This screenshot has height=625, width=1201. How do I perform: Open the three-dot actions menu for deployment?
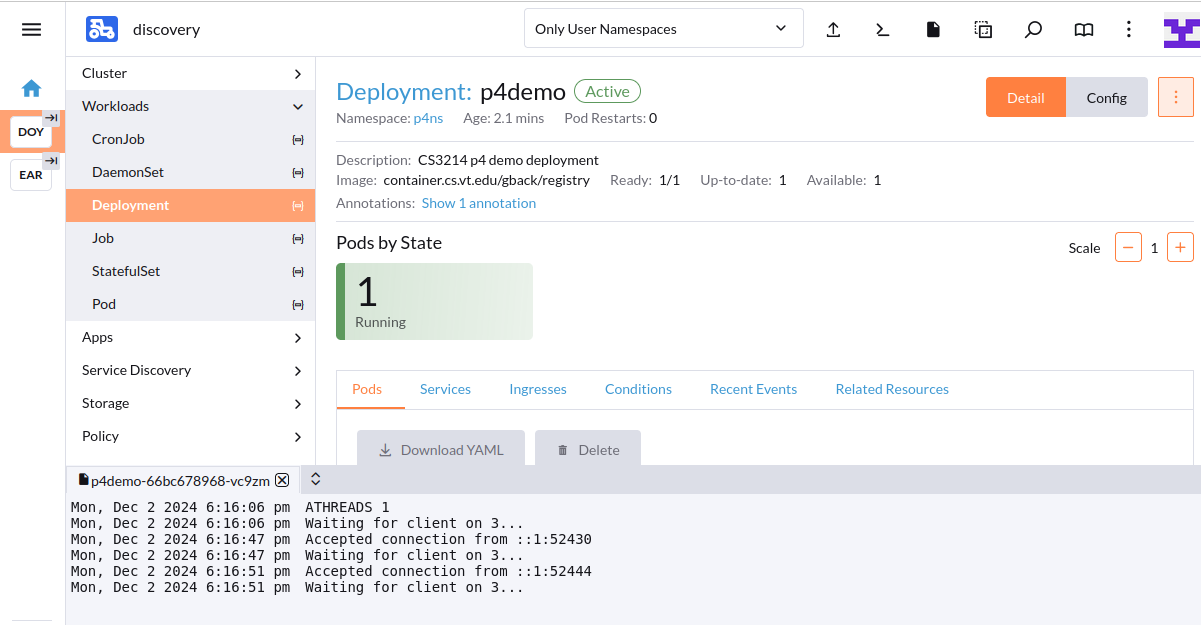pyautogui.click(x=1176, y=97)
